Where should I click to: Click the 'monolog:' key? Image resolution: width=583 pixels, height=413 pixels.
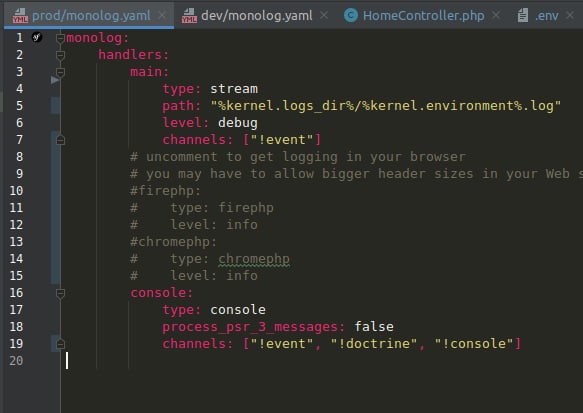point(97,38)
